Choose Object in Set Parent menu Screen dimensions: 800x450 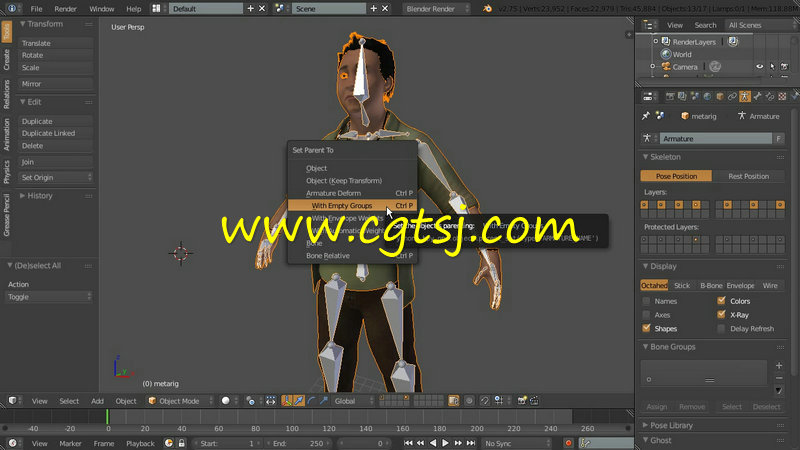[x=353, y=168]
